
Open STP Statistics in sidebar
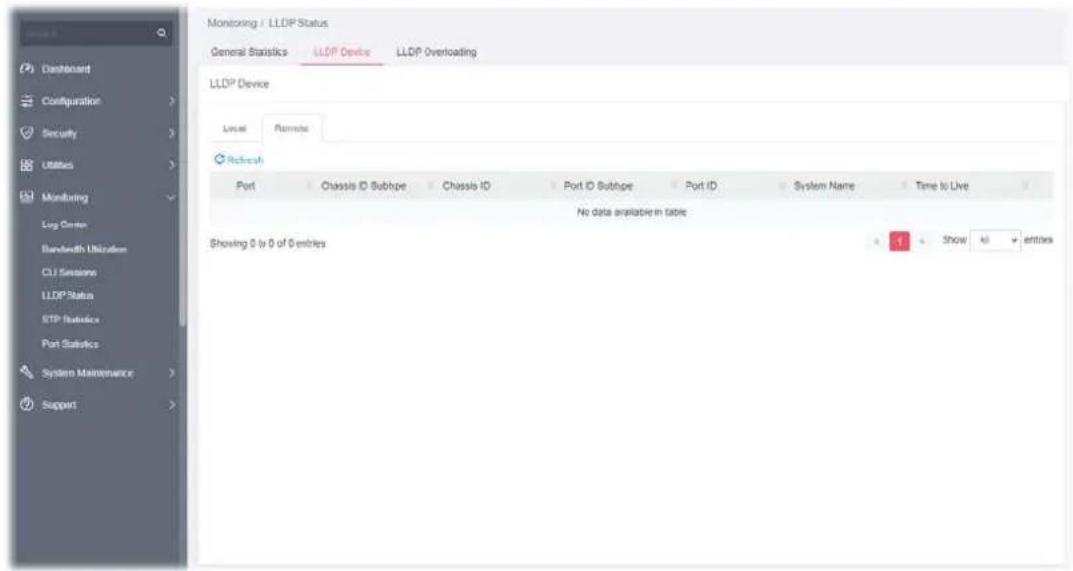70,320
